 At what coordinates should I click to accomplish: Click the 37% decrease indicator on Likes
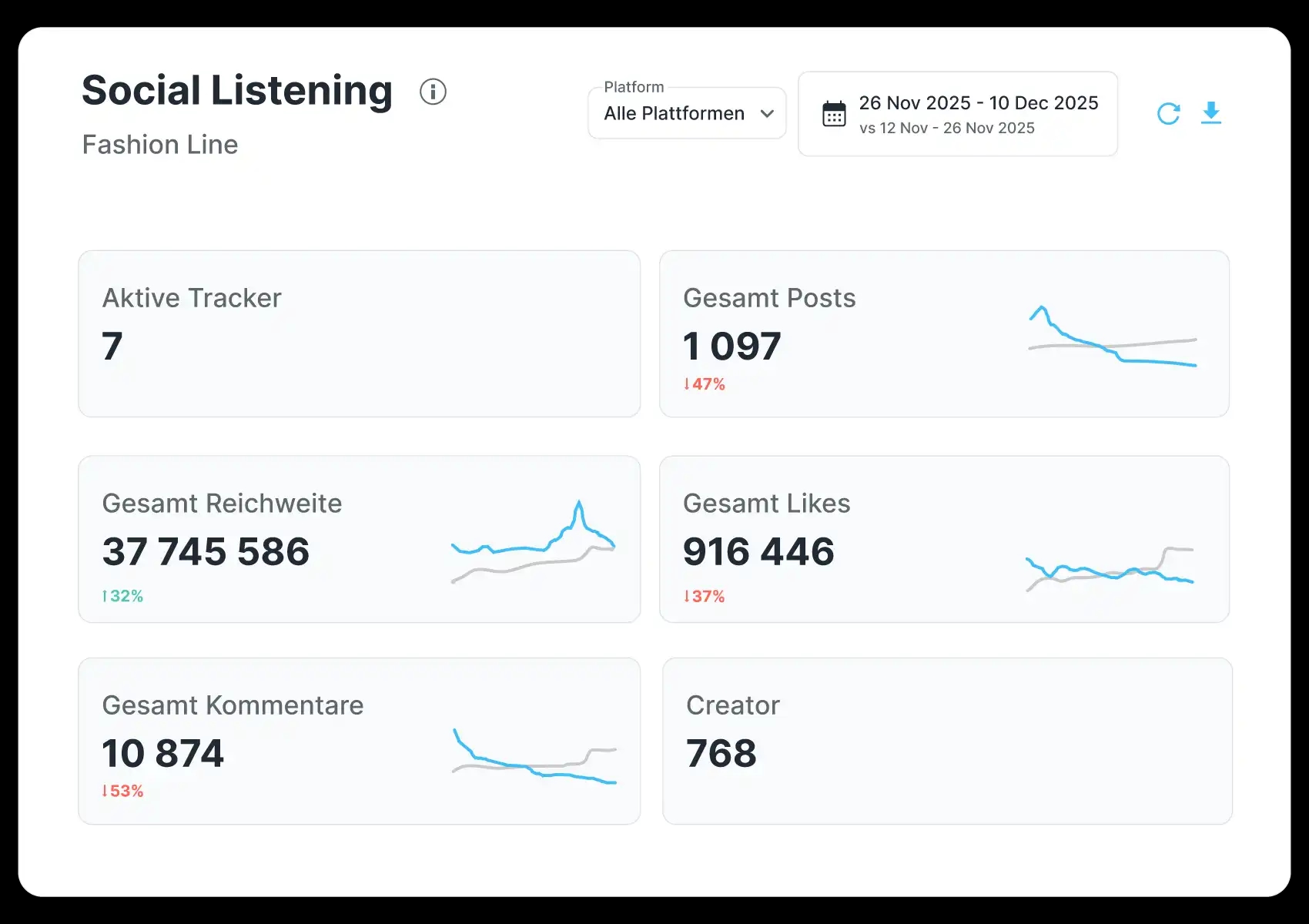coord(705,596)
